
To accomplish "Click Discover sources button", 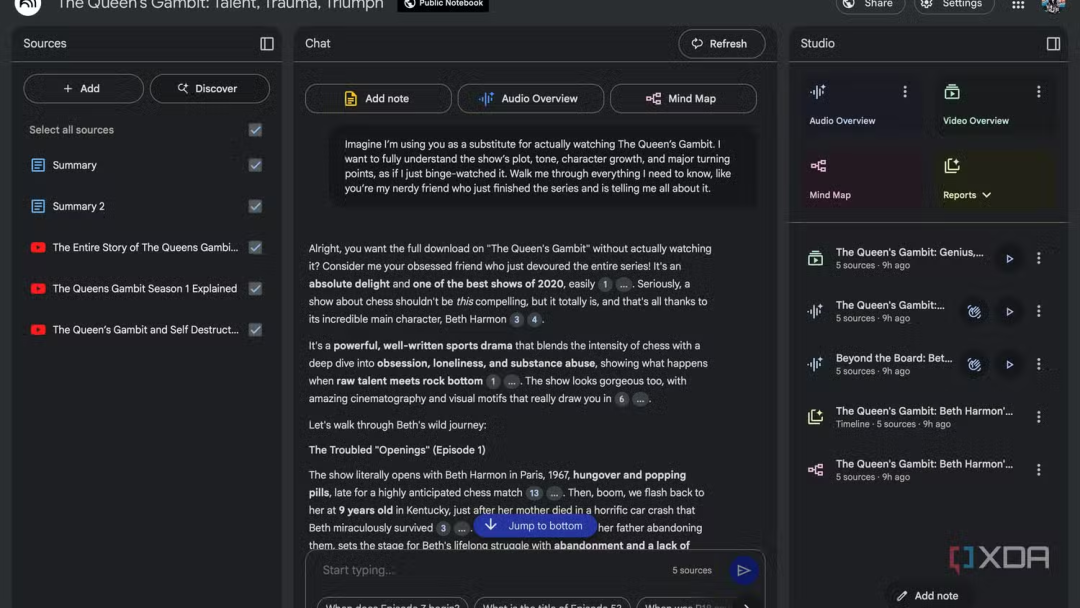I will 209,89.
